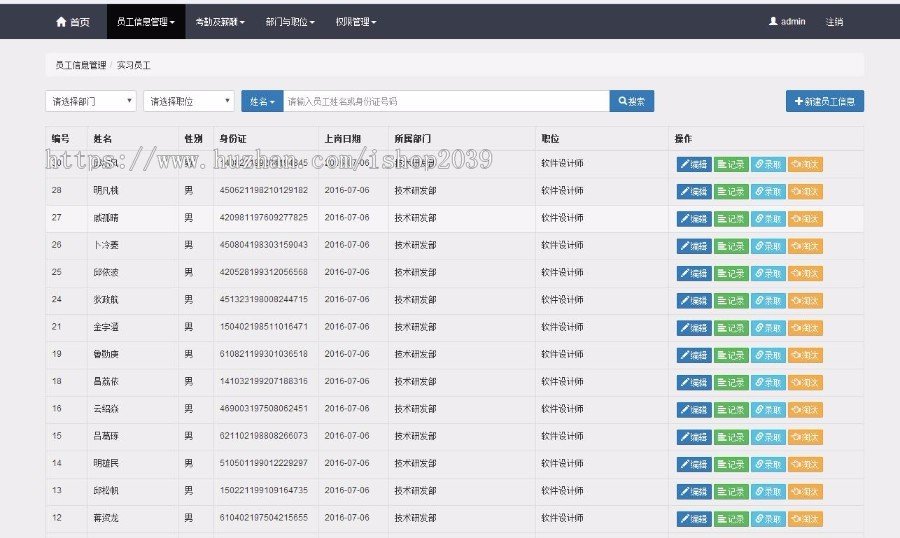
Task: Open the 请选择部门 department dropdown
Action: click(x=91, y=101)
